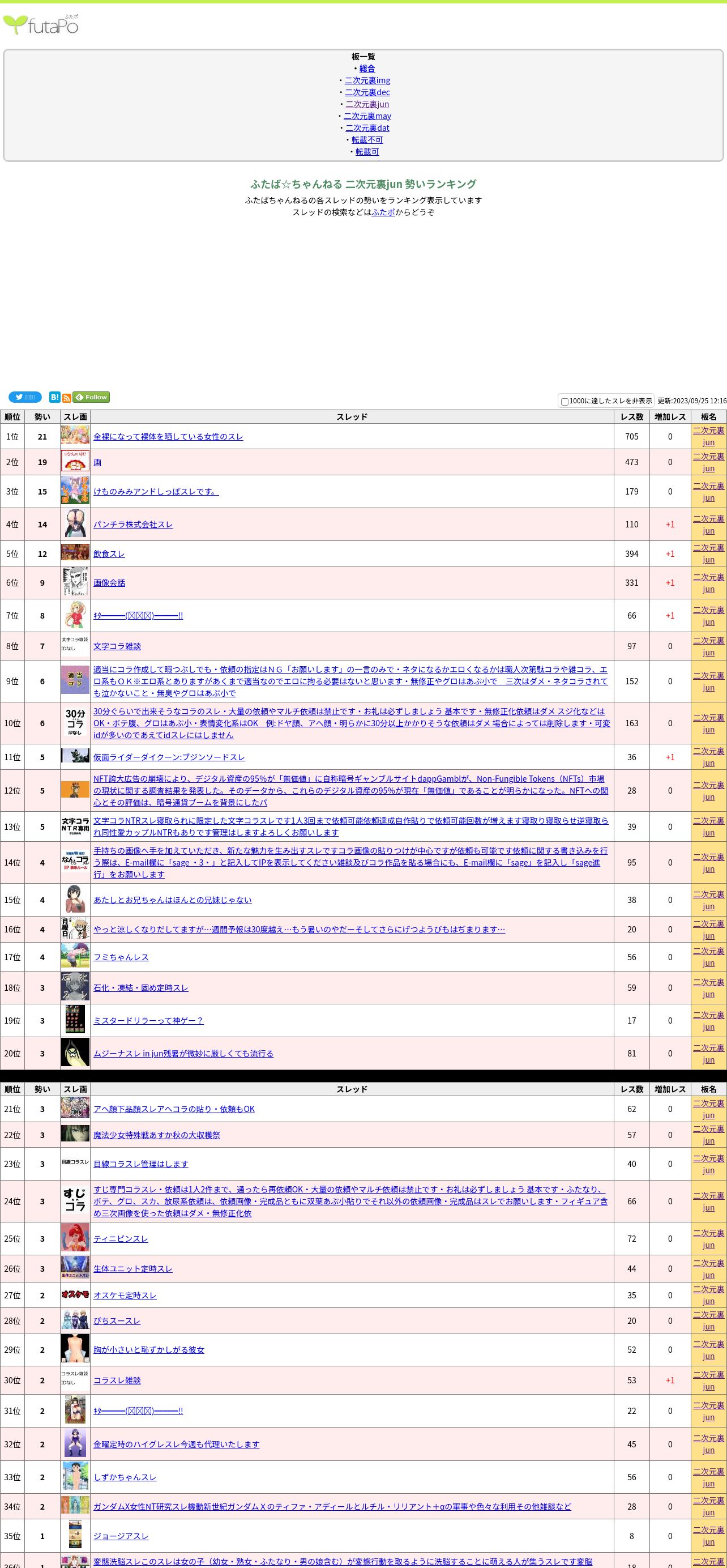Click 二次元裏jun board name in rank 20 row
The height and width of the screenshot is (1568, 727).
coord(709,1054)
